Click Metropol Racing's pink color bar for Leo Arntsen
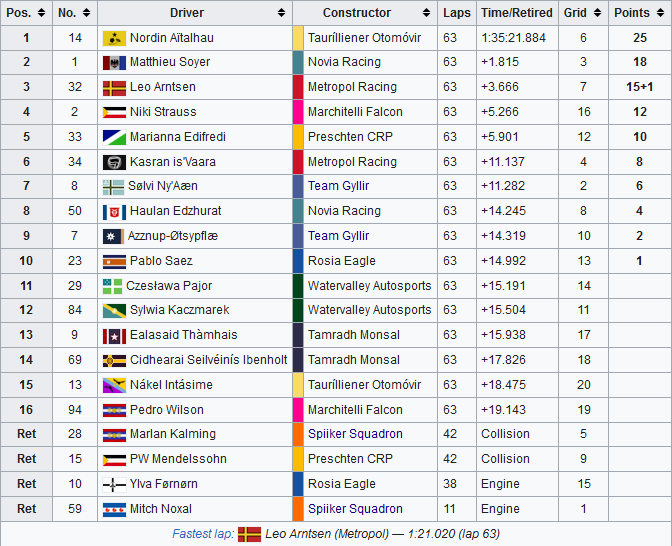 [x=298, y=87]
